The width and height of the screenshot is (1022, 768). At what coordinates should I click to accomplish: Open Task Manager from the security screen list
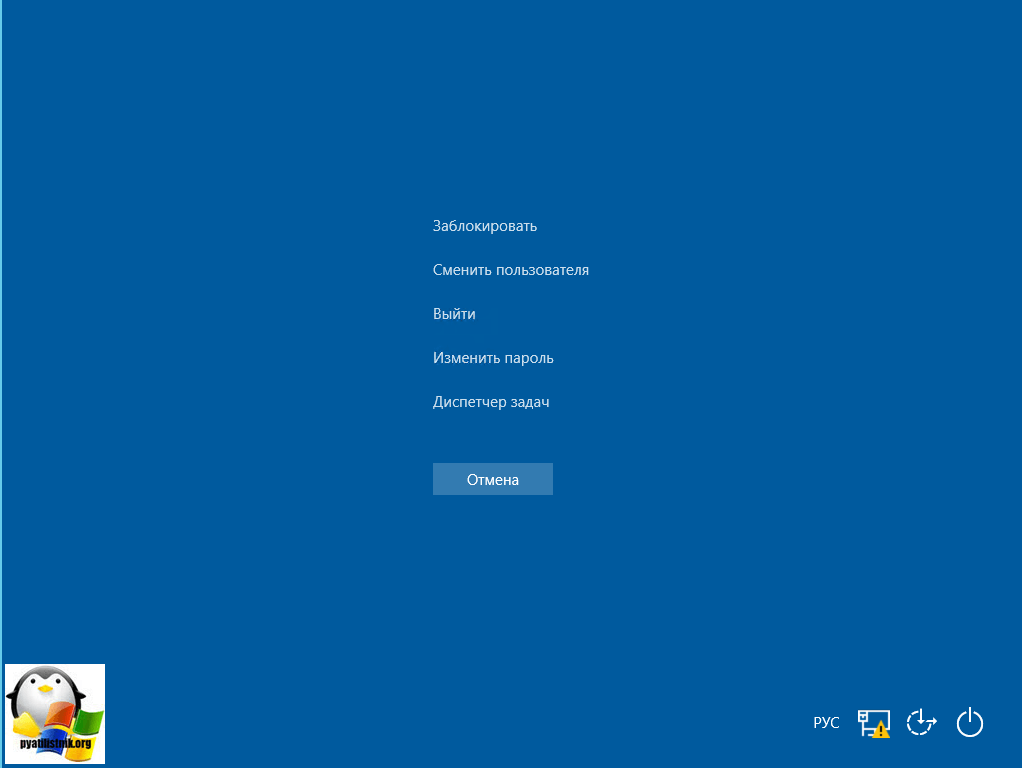coord(491,402)
